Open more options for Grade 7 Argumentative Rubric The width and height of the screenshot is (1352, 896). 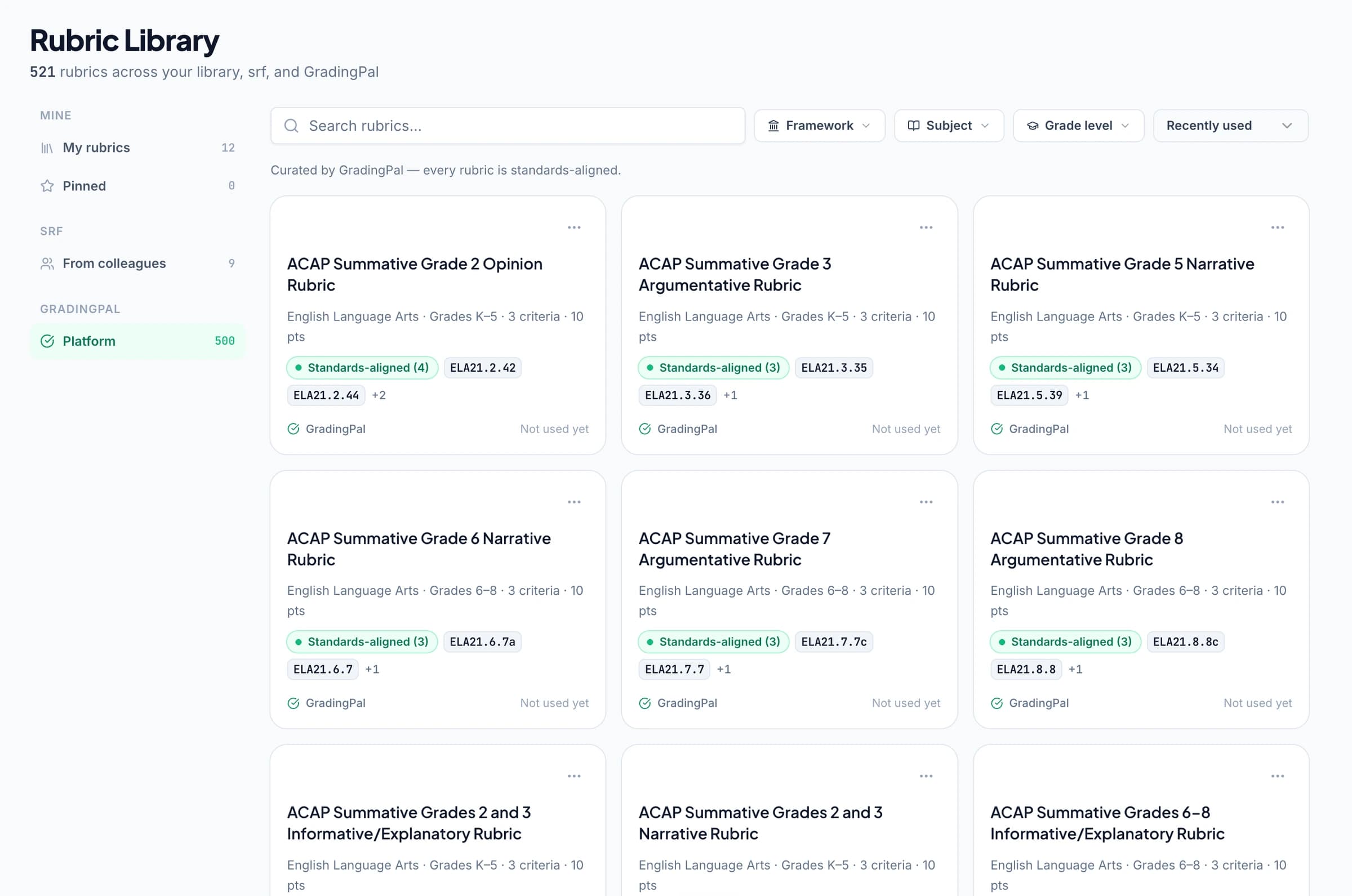[x=926, y=502]
